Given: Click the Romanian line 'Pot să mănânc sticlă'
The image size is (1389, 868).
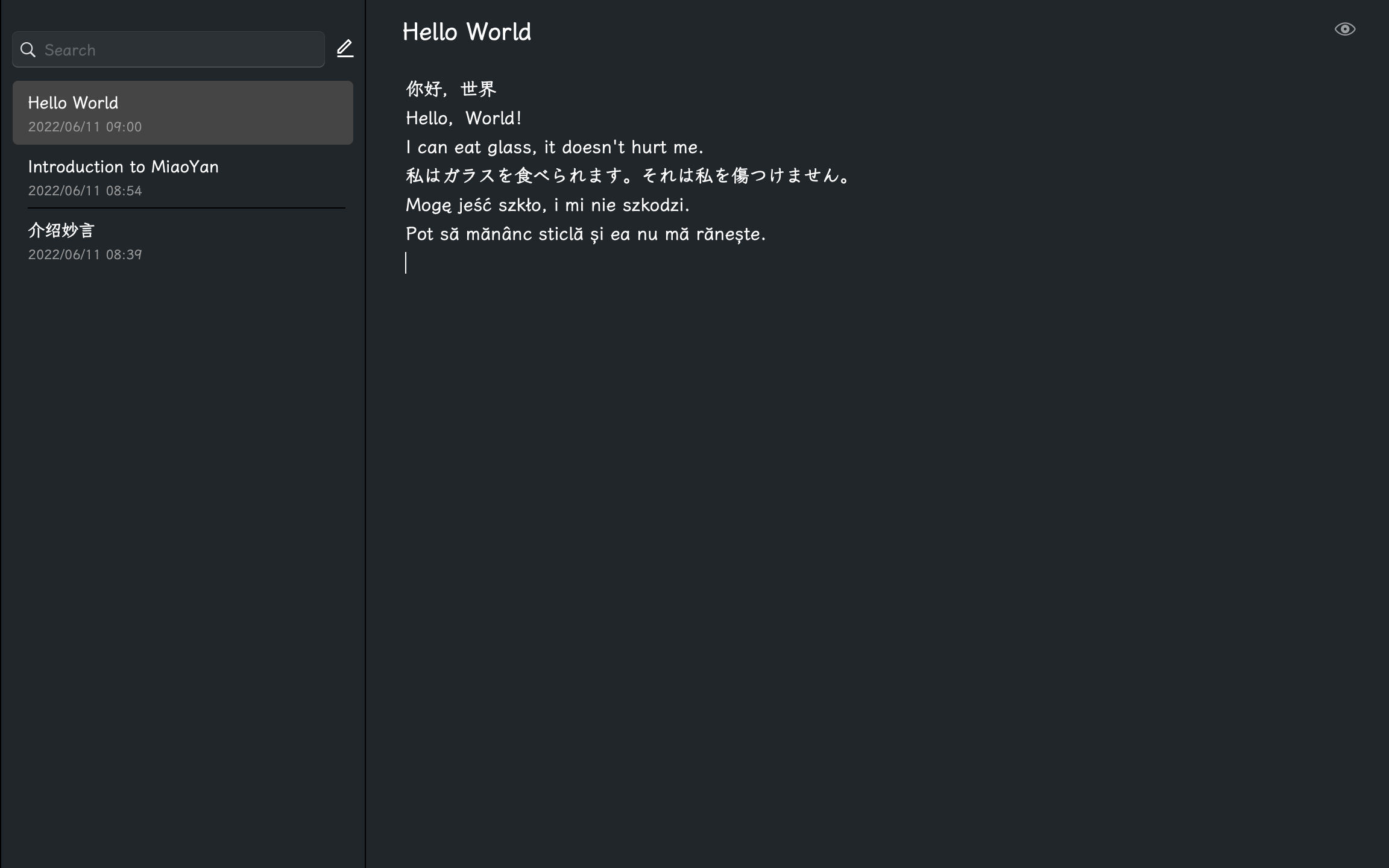Looking at the screenshot, I should pos(585,234).
